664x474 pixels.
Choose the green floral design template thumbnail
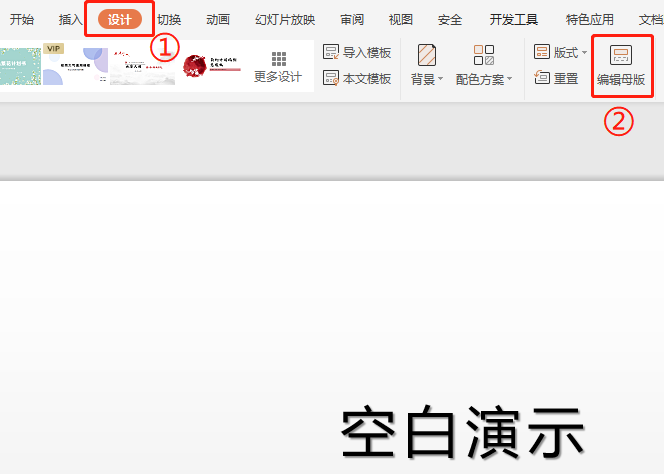[x=20, y=67]
